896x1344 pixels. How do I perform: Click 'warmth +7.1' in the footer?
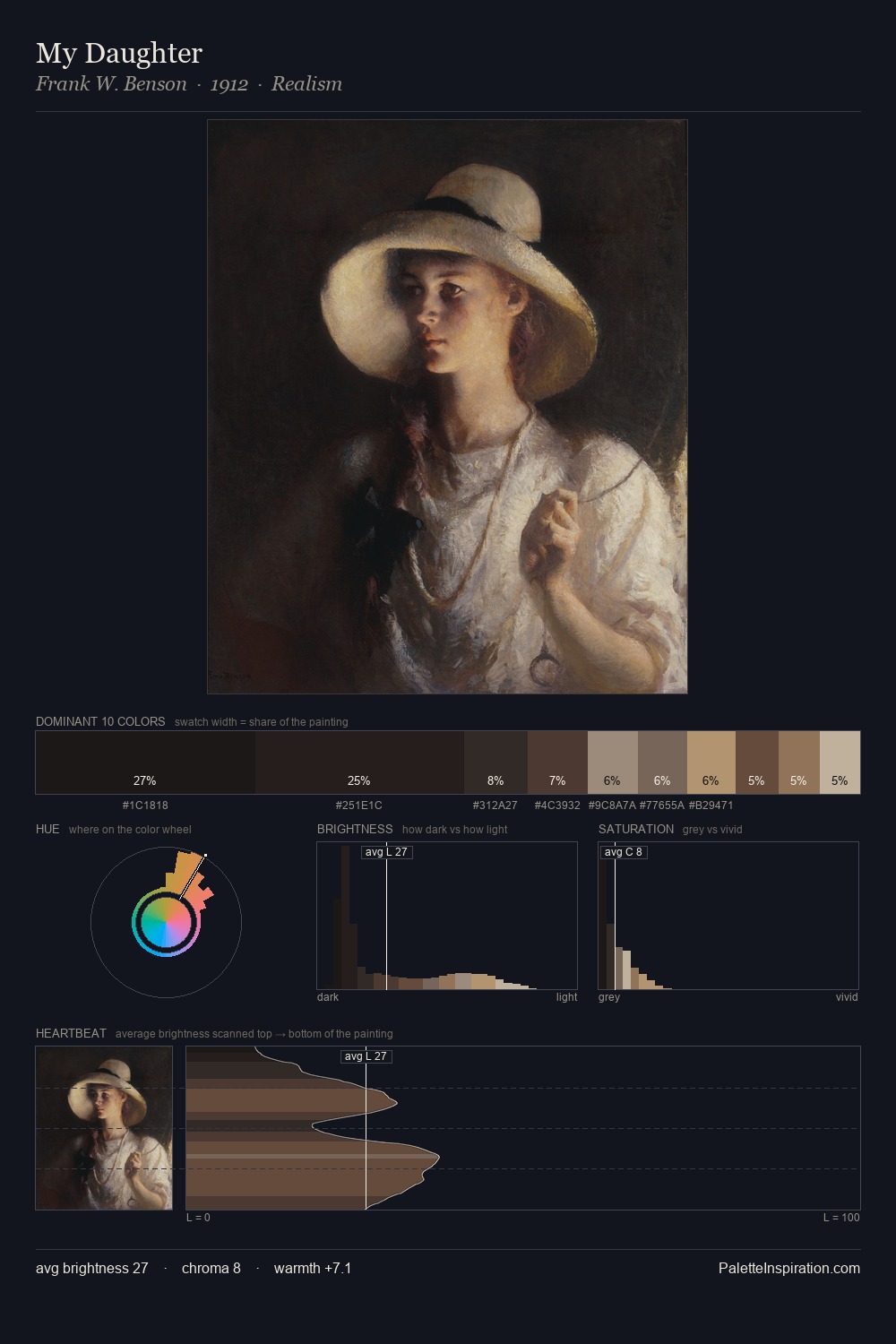pos(313,1268)
